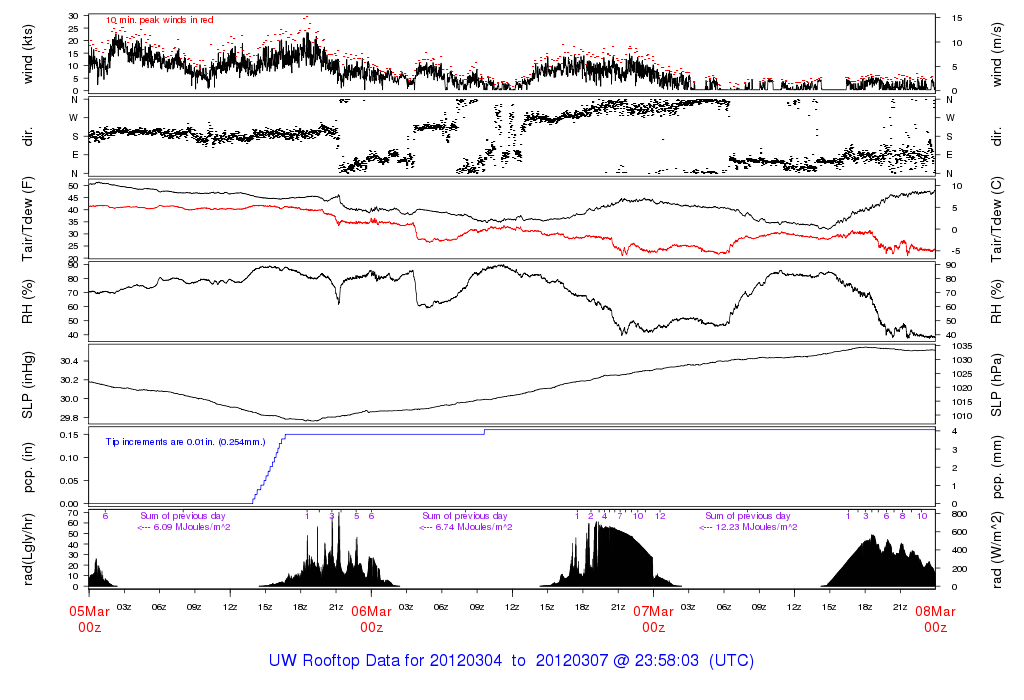Click the 'SLP (inHg)' axis label
The image size is (1024, 700).
(x=27, y=385)
